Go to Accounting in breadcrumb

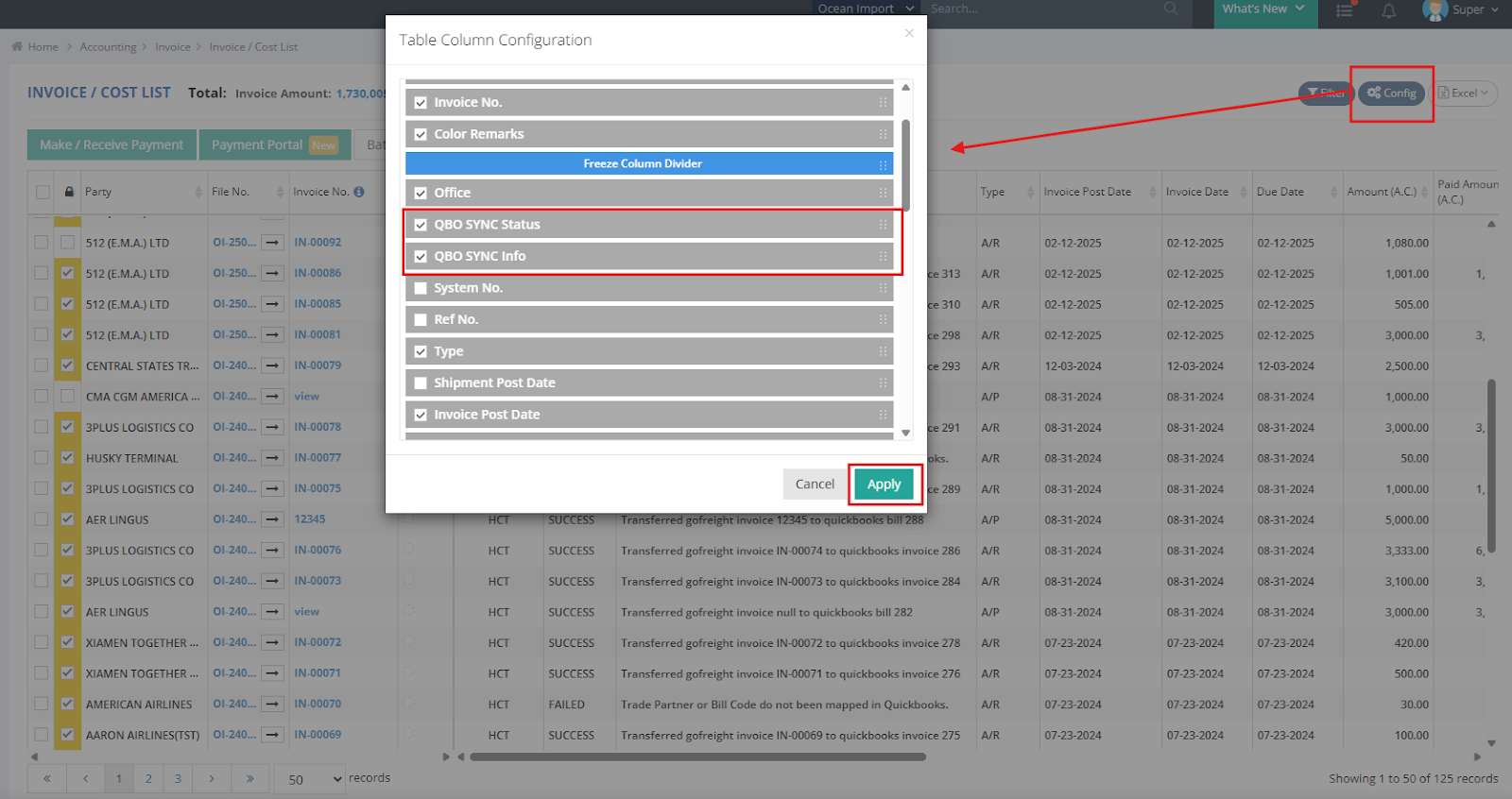click(108, 47)
